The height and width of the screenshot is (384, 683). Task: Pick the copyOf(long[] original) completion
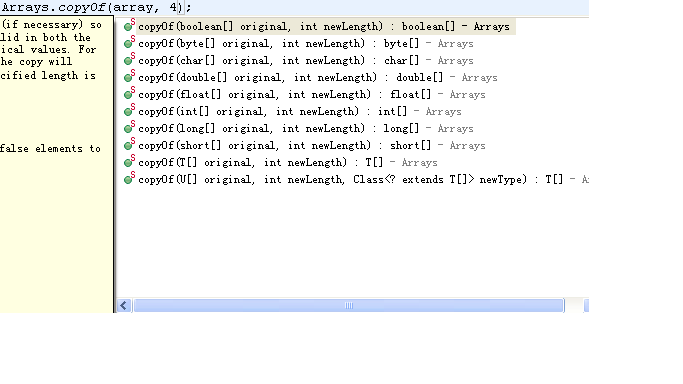click(x=306, y=128)
